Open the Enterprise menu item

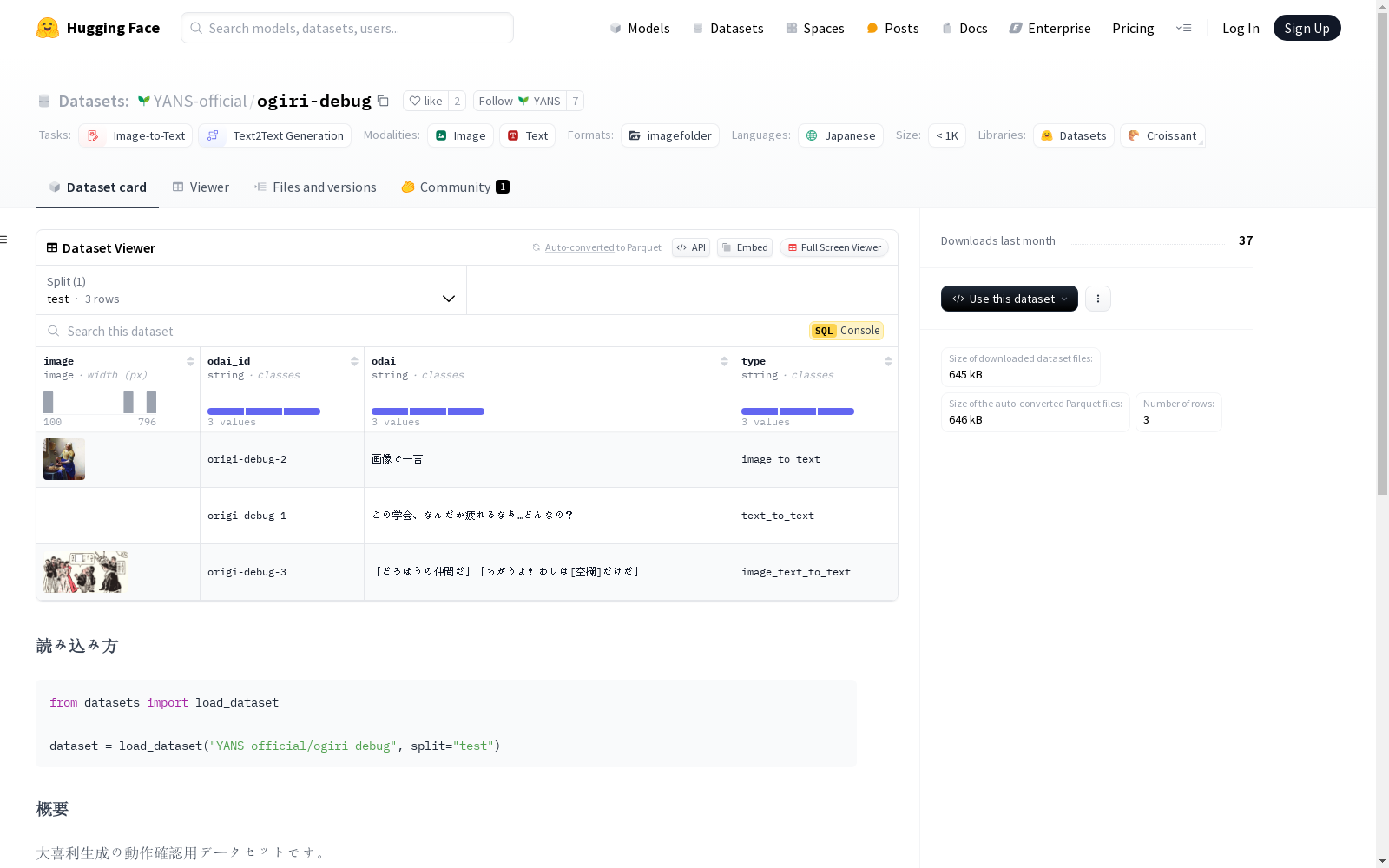click(1050, 28)
